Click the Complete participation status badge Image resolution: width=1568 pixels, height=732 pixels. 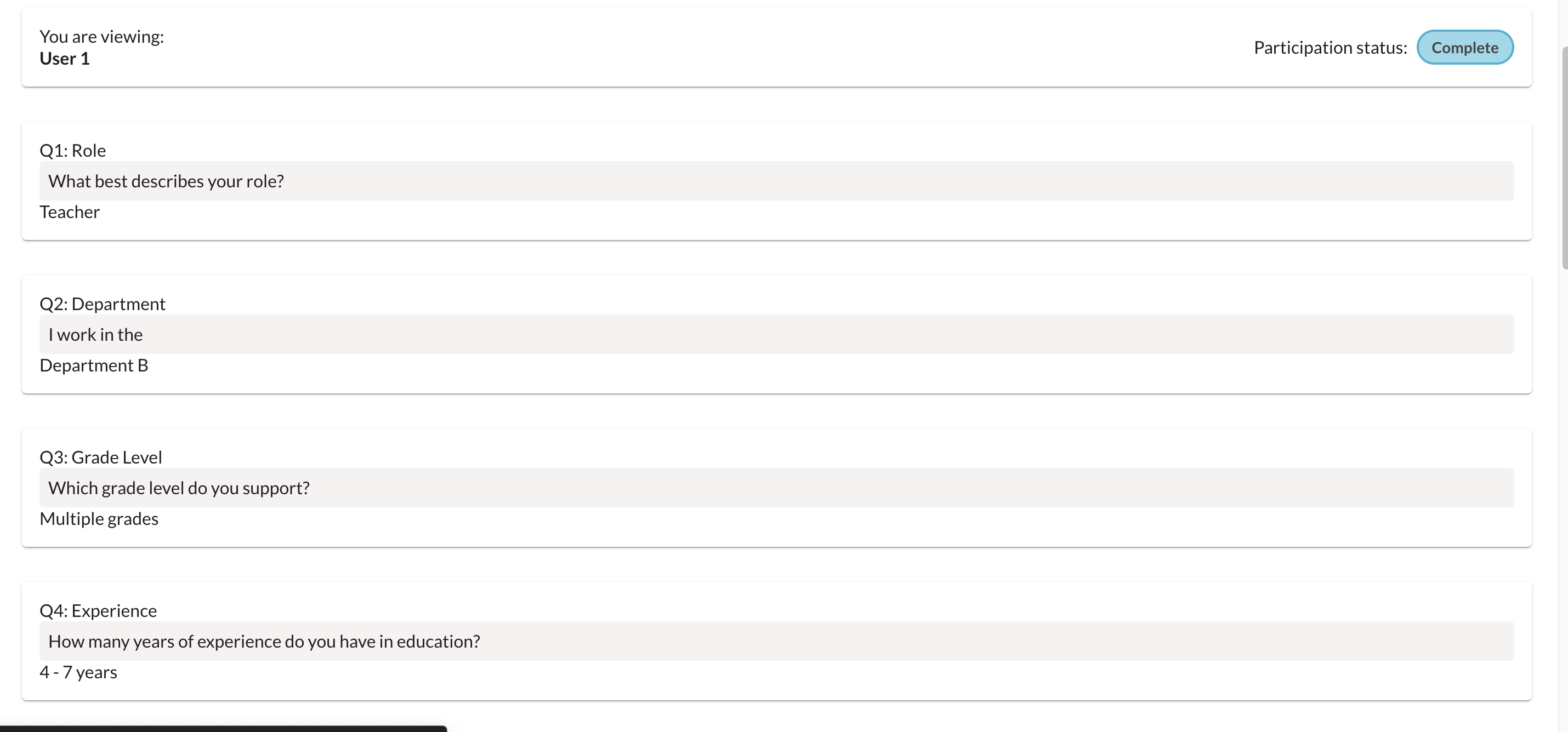pos(1464,48)
